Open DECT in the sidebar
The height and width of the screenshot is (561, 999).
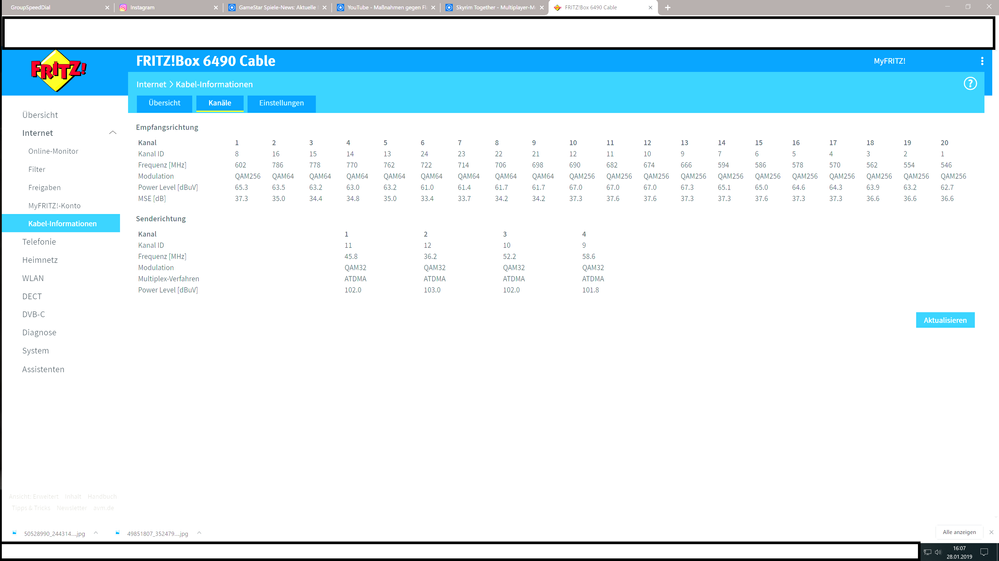point(32,296)
